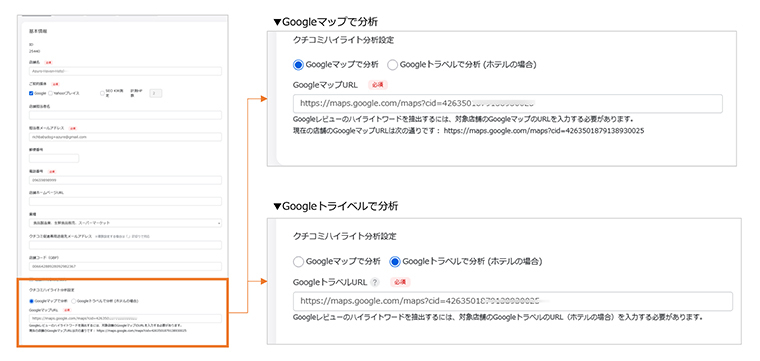760x361 pixels.
Task: Select Googleマップで分析 radio in the lower right panel
Action: click(298, 262)
